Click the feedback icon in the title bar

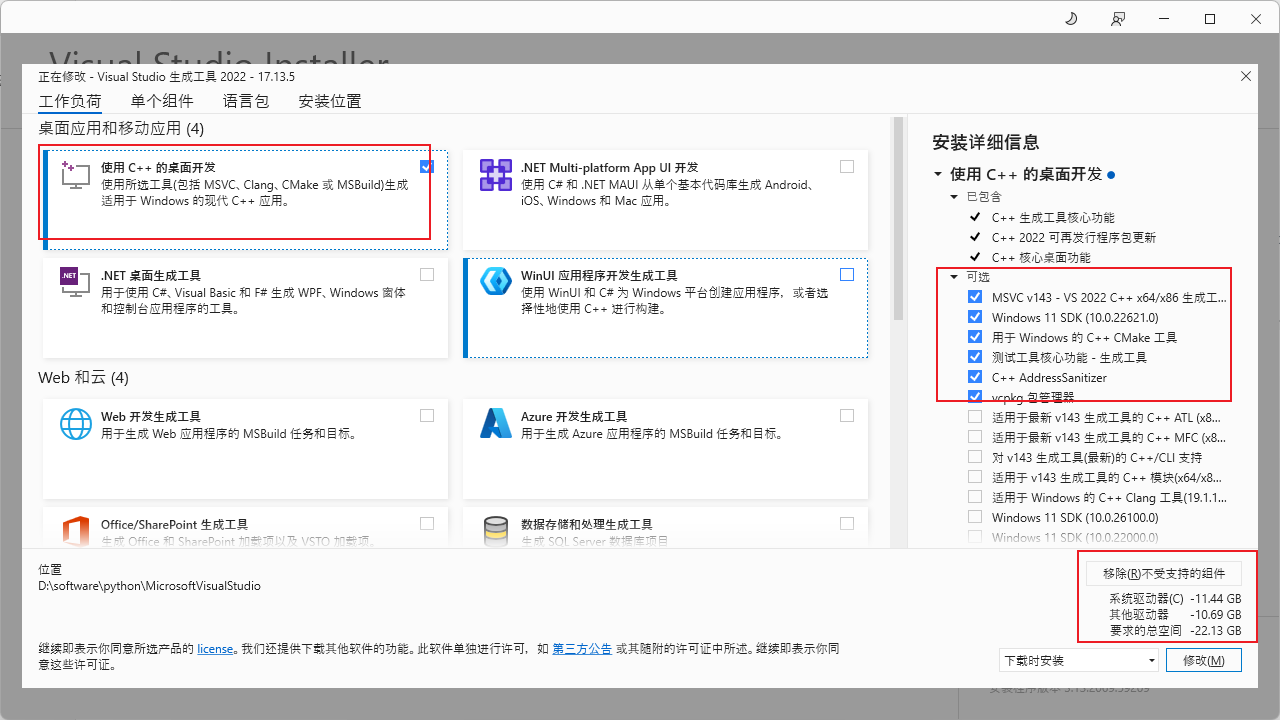(x=1117, y=19)
